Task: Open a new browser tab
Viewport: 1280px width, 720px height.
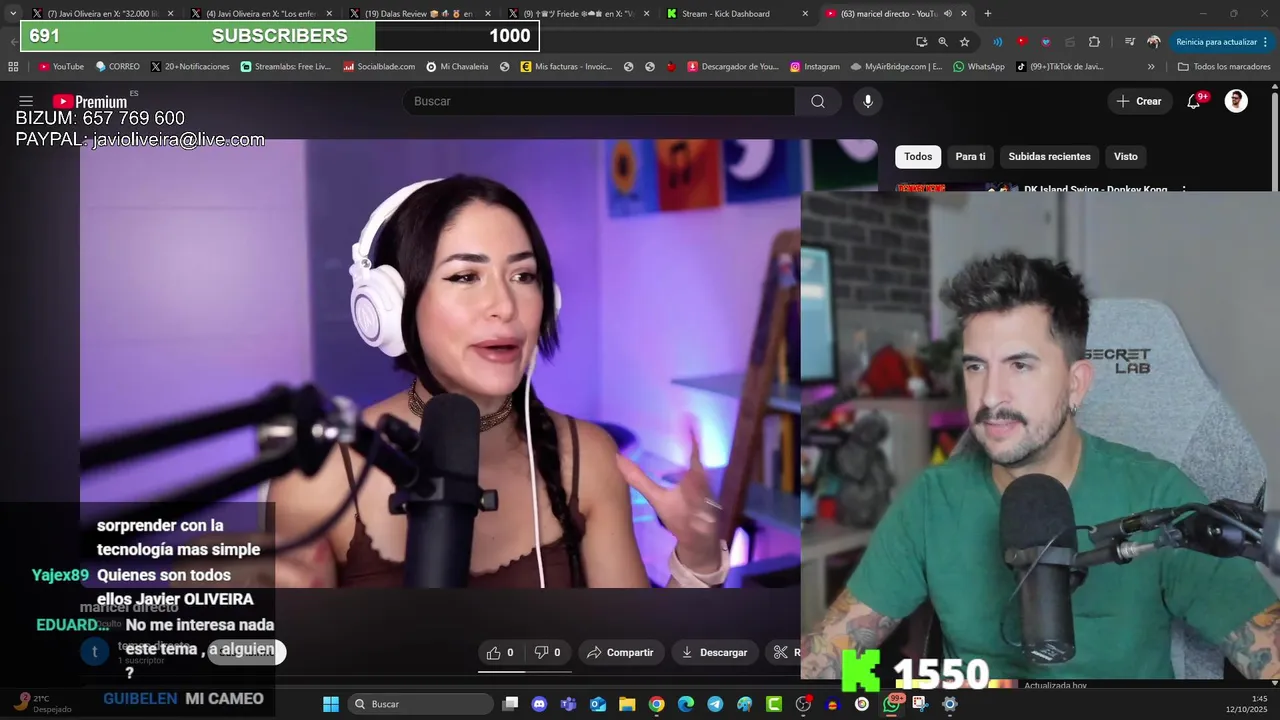Action: (x=988, y=14)
